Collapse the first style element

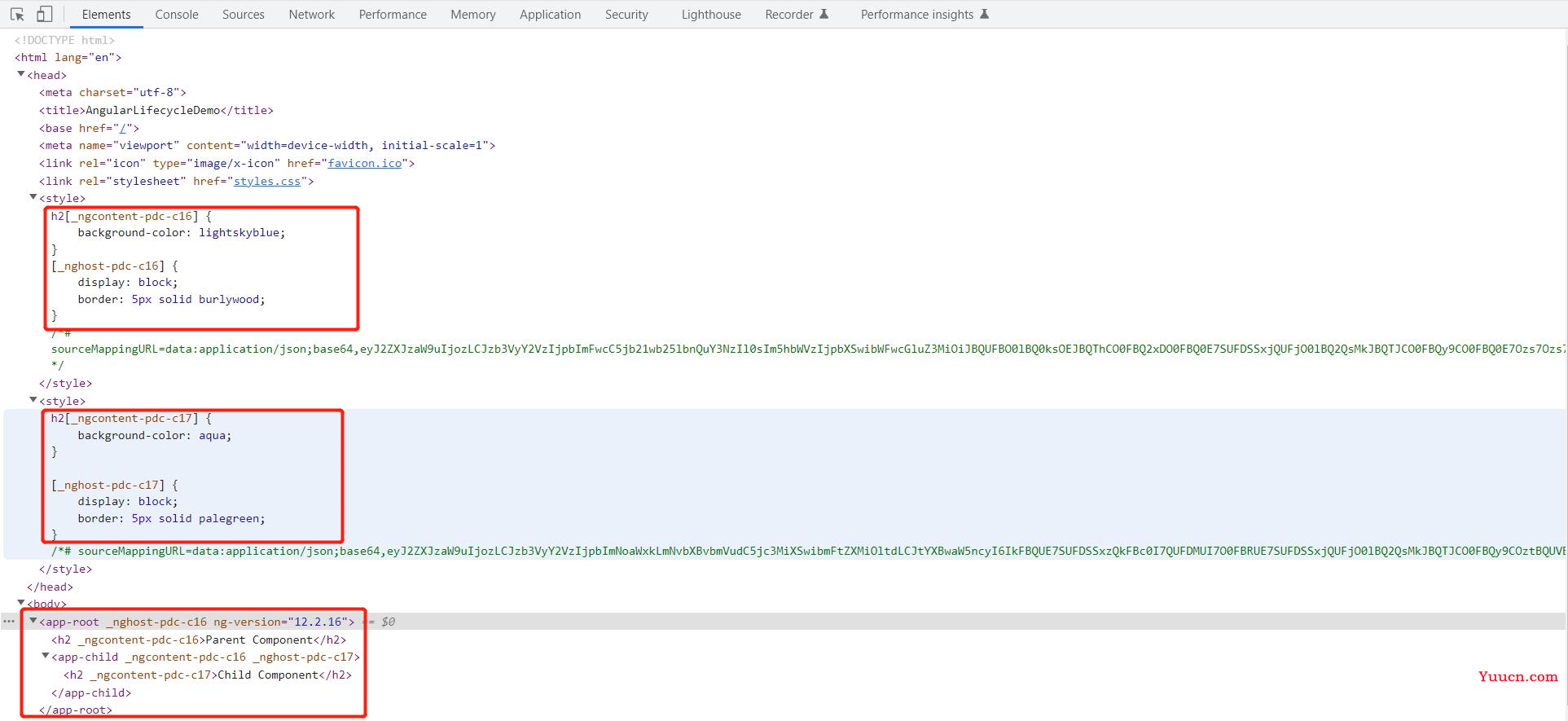pyautogui.click(x=33, y=197)
